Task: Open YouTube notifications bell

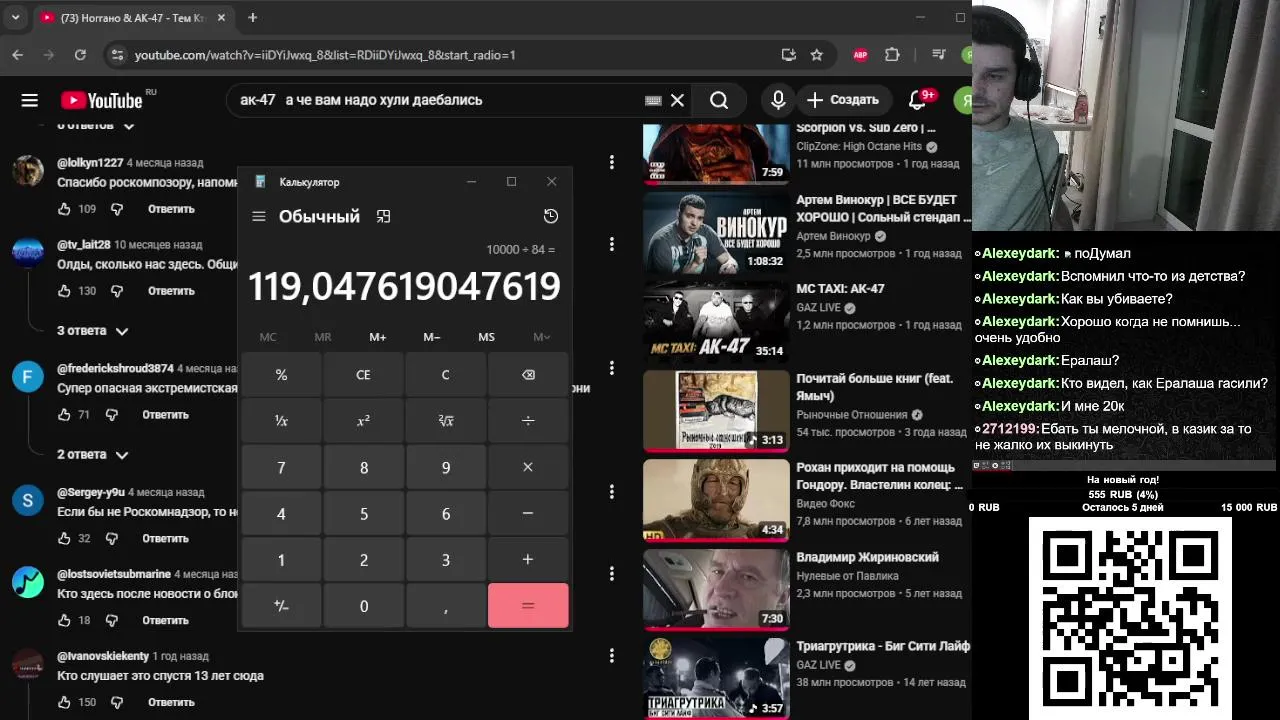Action: coord(917,100)
